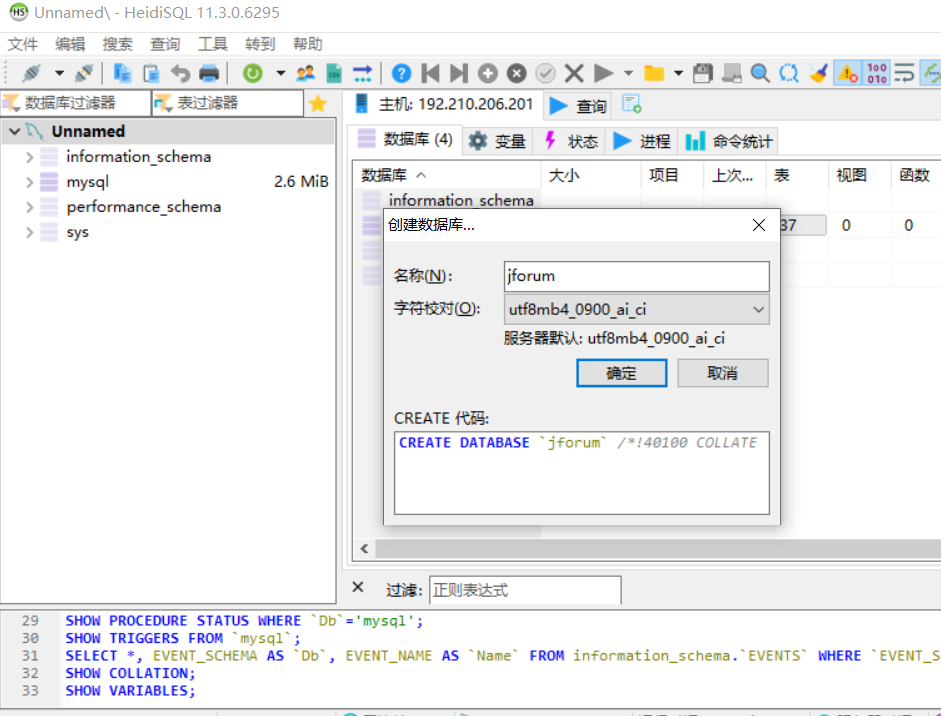This screenshot has width=941, height=716.
Task: Click the 取消 button in dialog
Action: click(723, 373)
